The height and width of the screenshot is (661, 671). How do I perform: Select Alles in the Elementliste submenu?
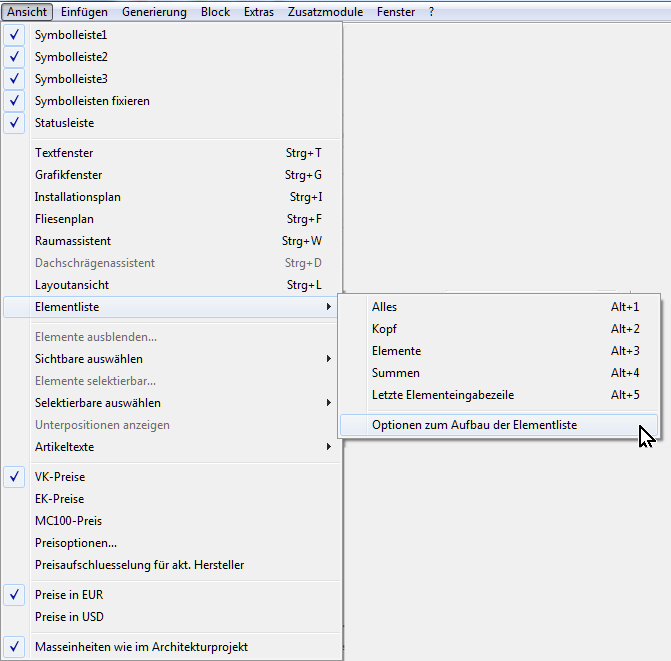[x=385, y=307]
